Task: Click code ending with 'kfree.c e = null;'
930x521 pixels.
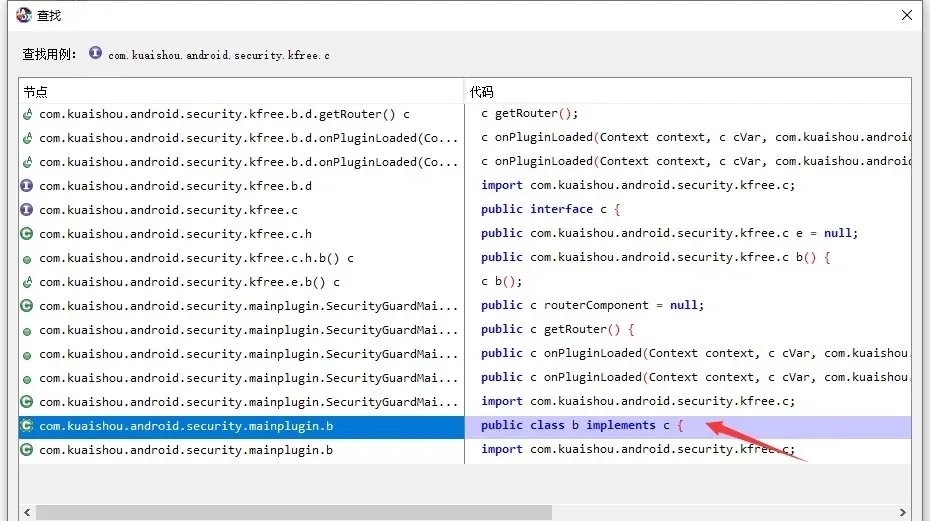Action: [670, 233]
